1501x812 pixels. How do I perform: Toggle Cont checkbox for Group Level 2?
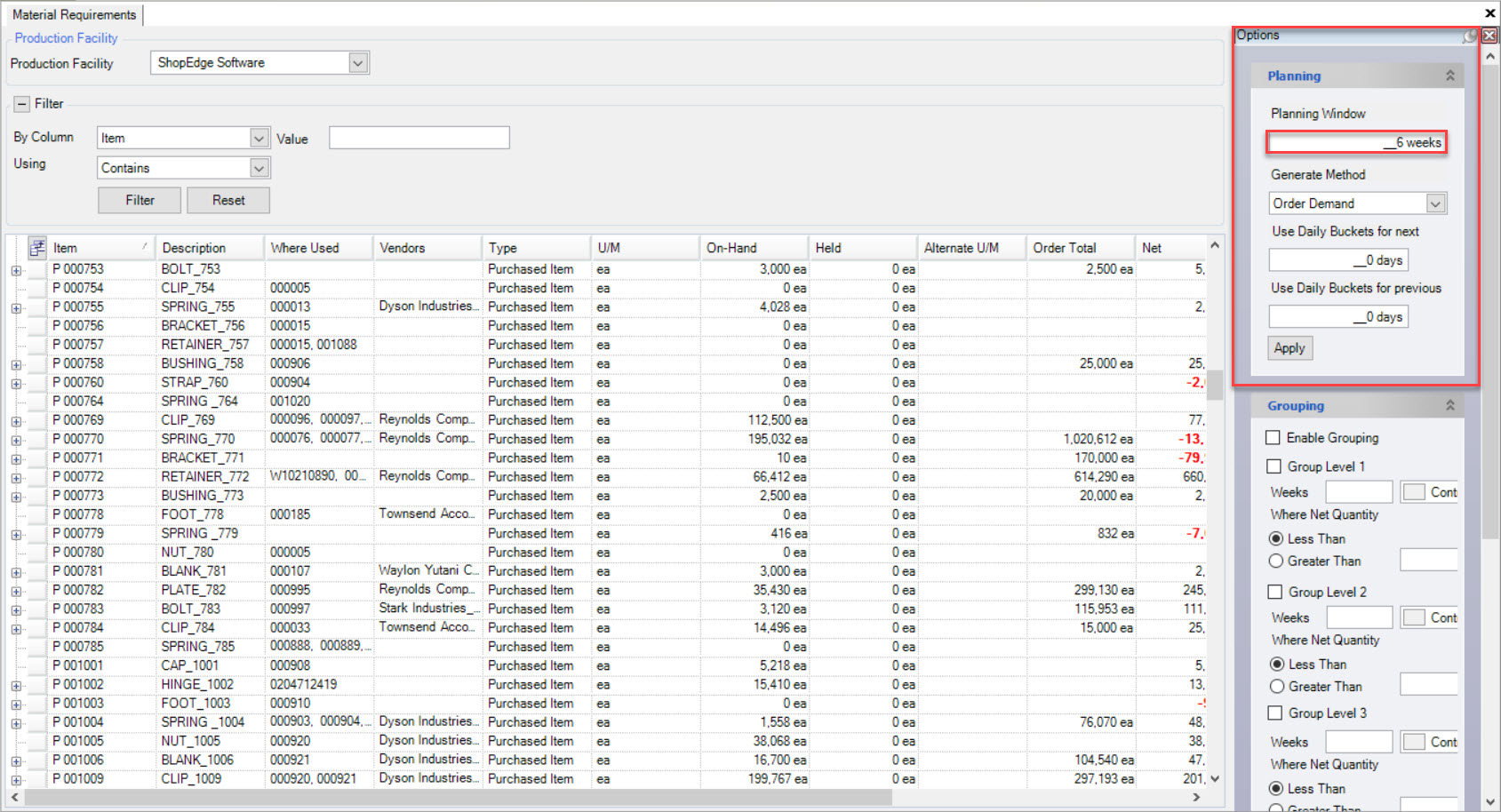coord(1414,617)
